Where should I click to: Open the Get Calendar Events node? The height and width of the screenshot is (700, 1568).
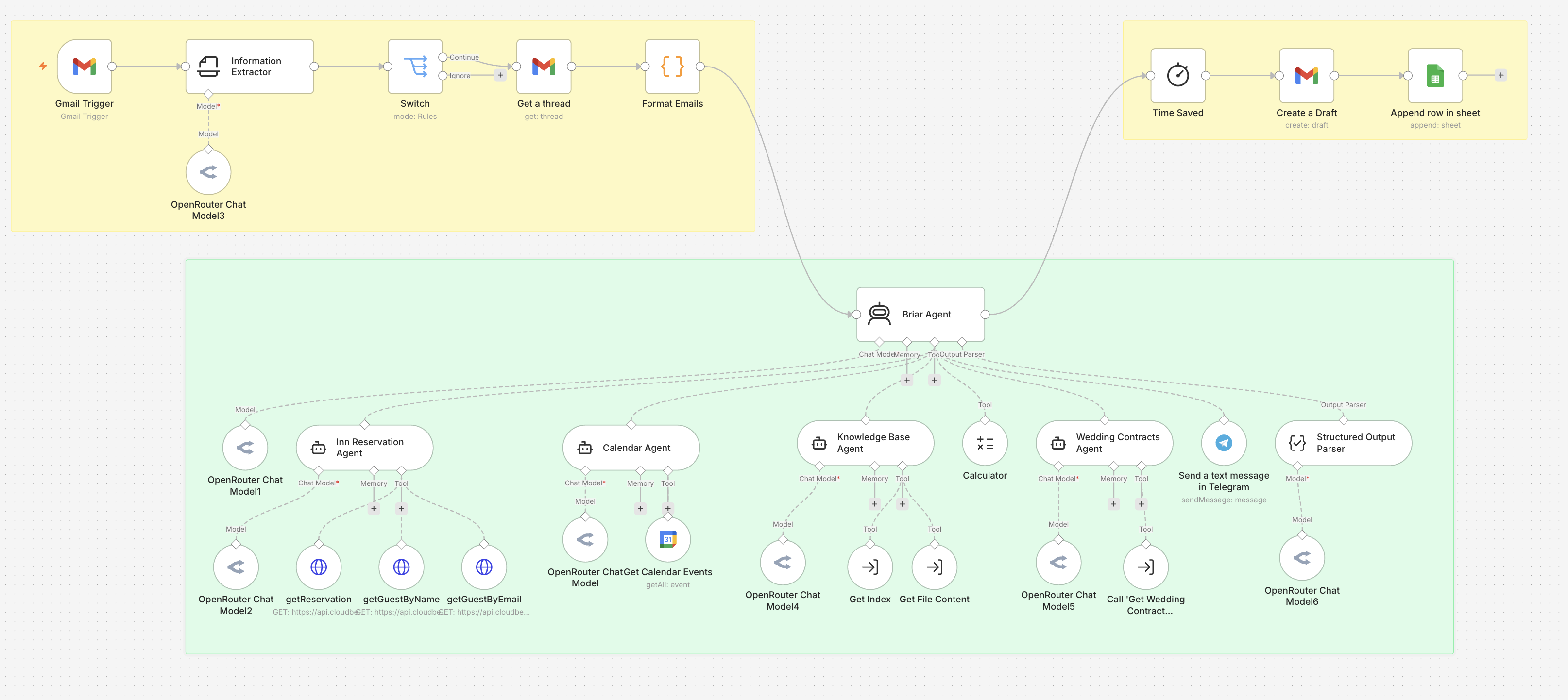pyautogui.click(x=668, y=539)
